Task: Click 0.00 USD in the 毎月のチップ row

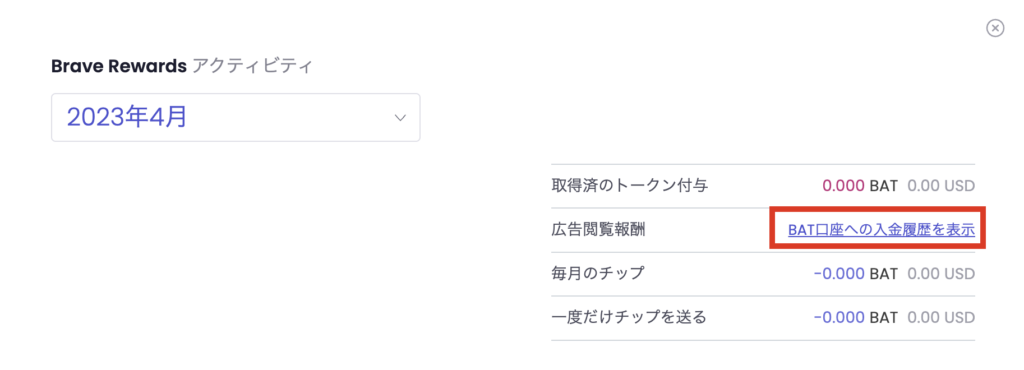Action: tap(941, 273)
